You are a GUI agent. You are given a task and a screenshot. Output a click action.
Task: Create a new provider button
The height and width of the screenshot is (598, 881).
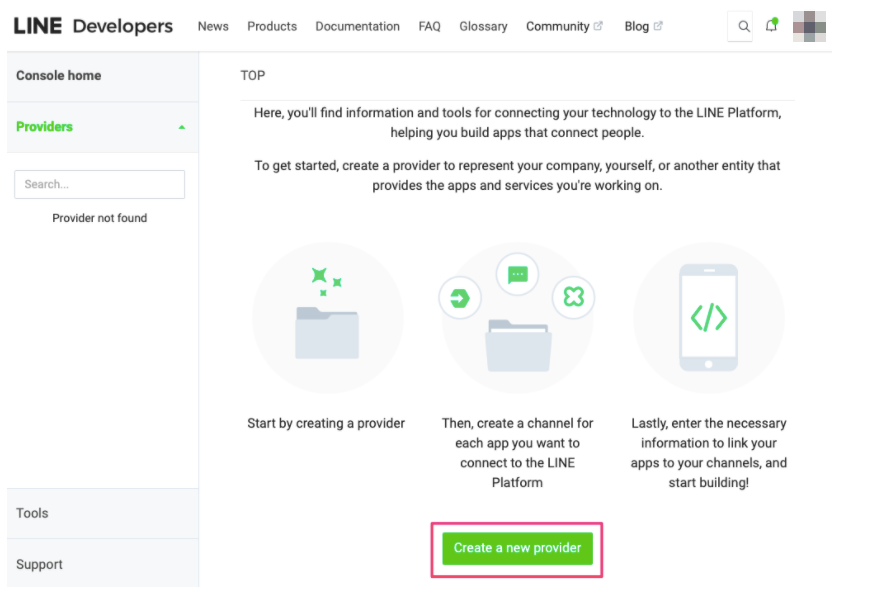[x=517, y=548]
